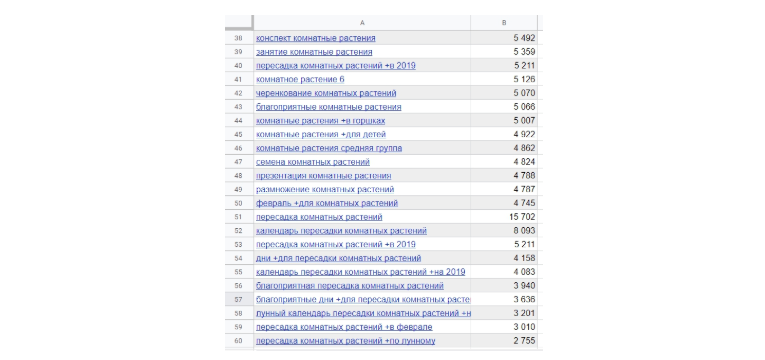Open link 'дни +для пересадки комнатных растений'
Viewport: 765px width, 360px height.
tap(339, 258)
